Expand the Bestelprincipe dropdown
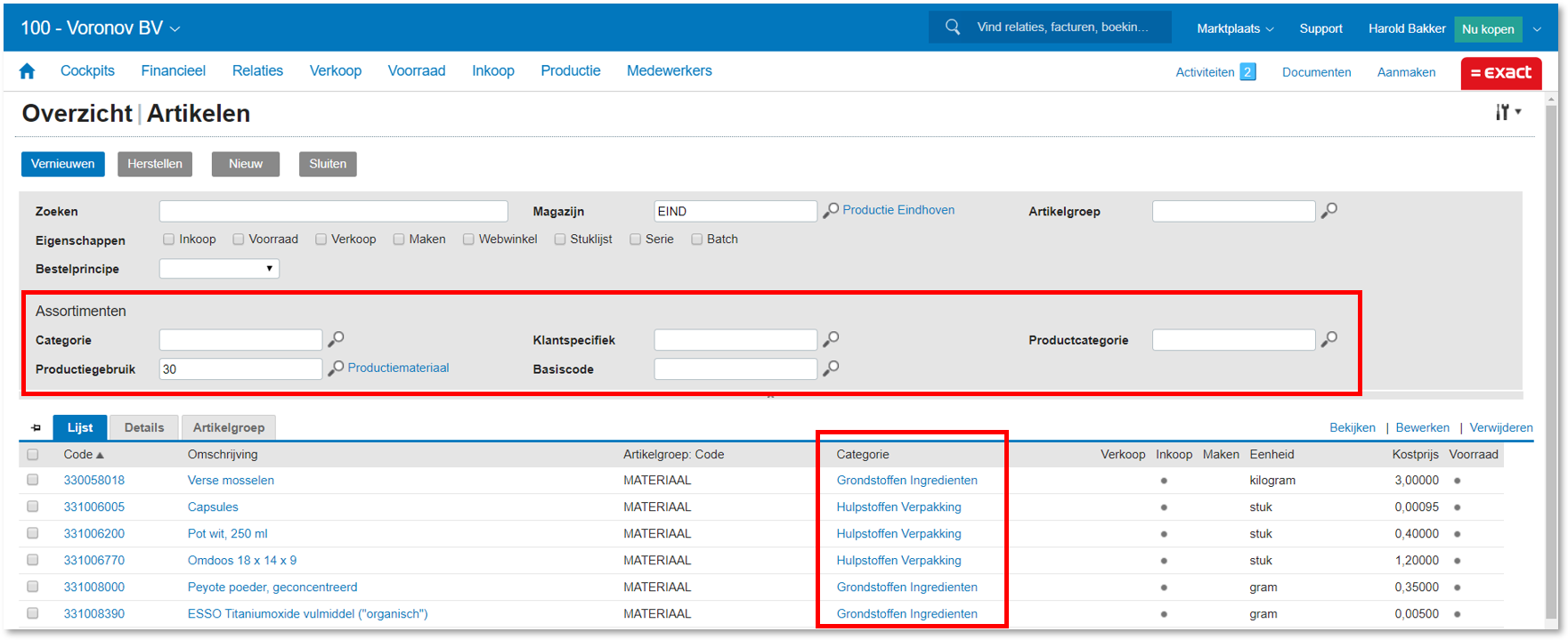The image size is (1568, 640). [219, 269]
